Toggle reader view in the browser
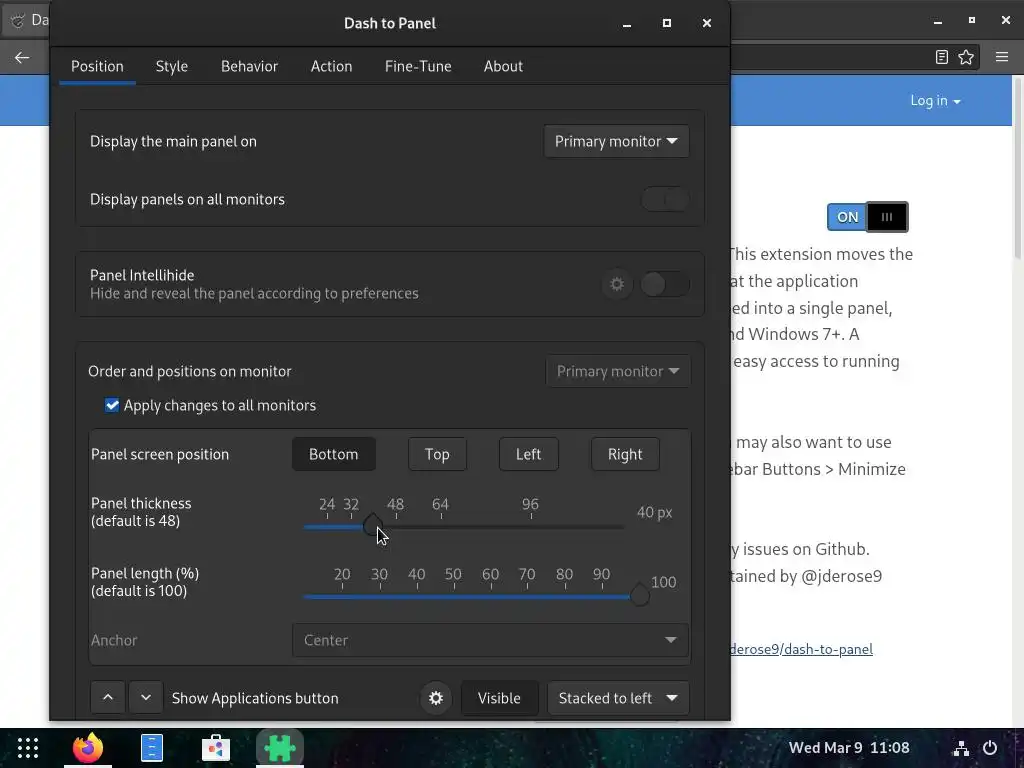The height and width of the screenshot is (768, 1024). 941,57
